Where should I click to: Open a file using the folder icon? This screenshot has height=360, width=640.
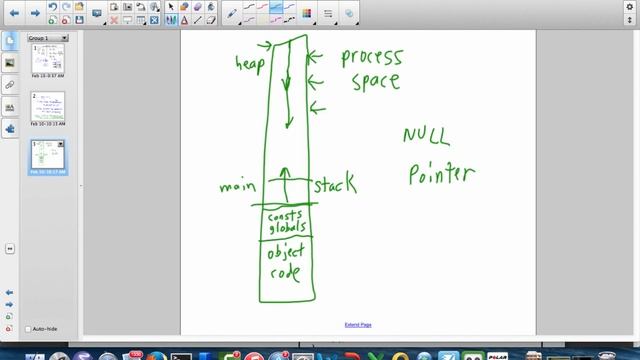click(80, 7)
